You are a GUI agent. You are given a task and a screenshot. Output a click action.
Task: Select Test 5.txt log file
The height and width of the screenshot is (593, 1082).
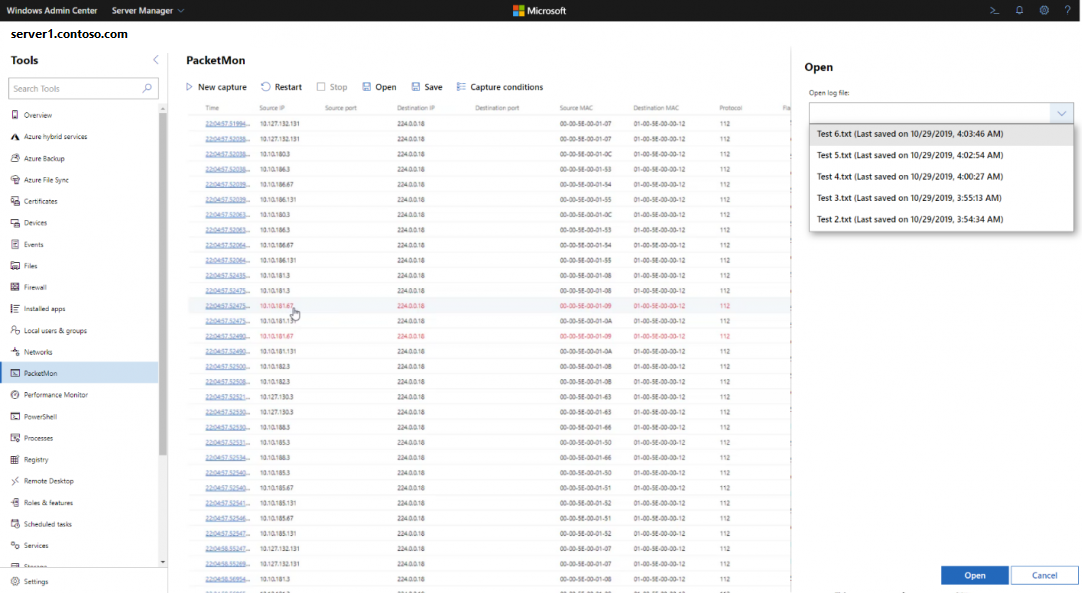[x=941, y=155]
